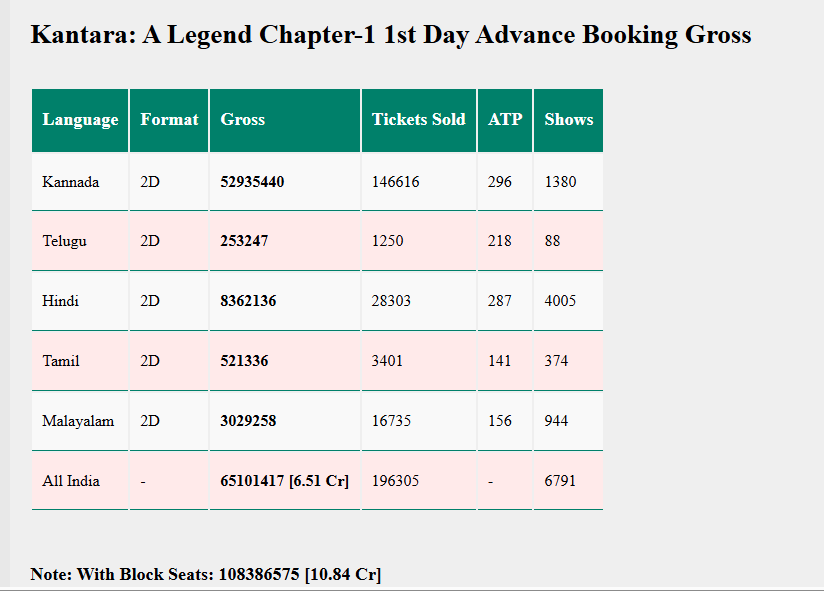Click the ATP column header
824x591 pixels.
(x=505, y=120)
